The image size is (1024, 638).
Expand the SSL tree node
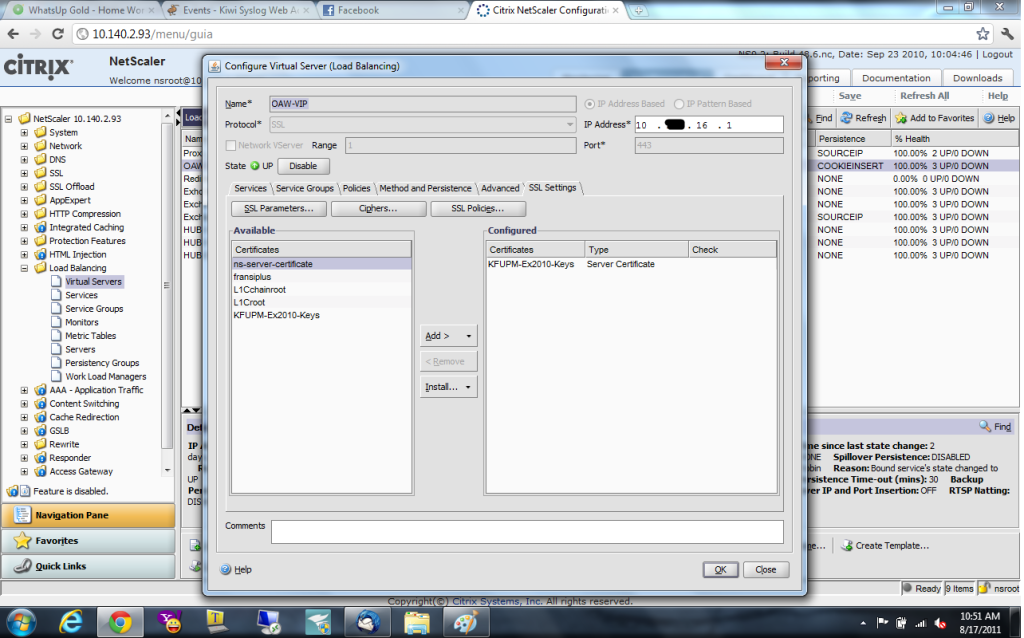pyautogui.click(x=24, y=174)
